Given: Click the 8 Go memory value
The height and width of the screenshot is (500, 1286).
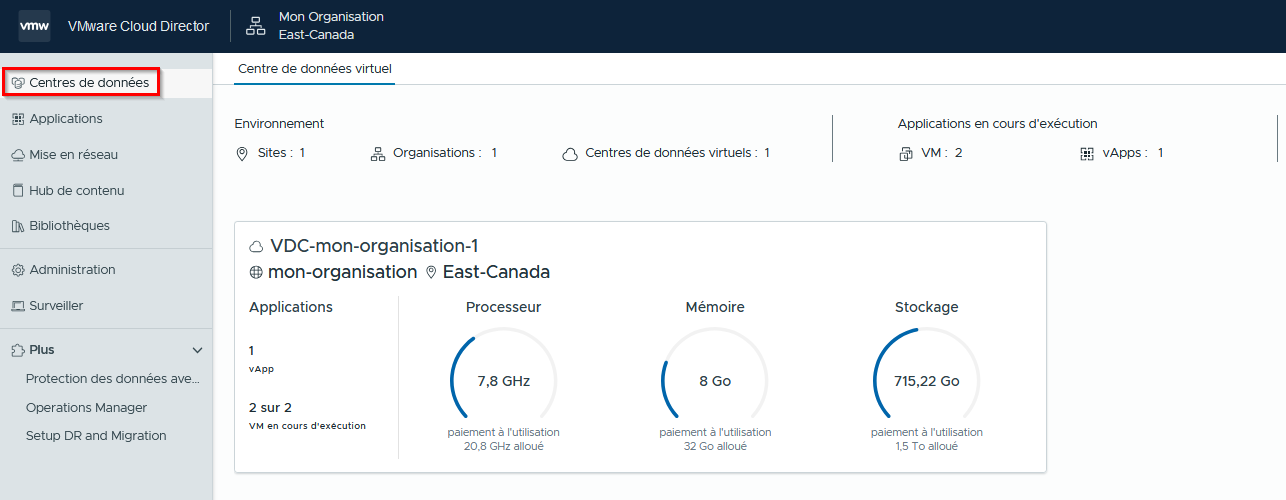Looking at the screenshot, I should (715, 381).
